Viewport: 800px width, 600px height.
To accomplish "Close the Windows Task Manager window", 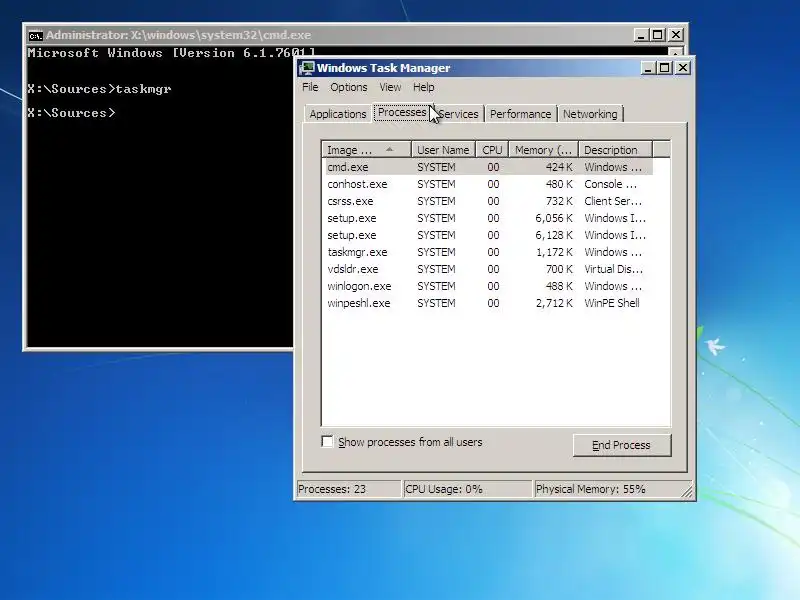I will pos(683,68).
